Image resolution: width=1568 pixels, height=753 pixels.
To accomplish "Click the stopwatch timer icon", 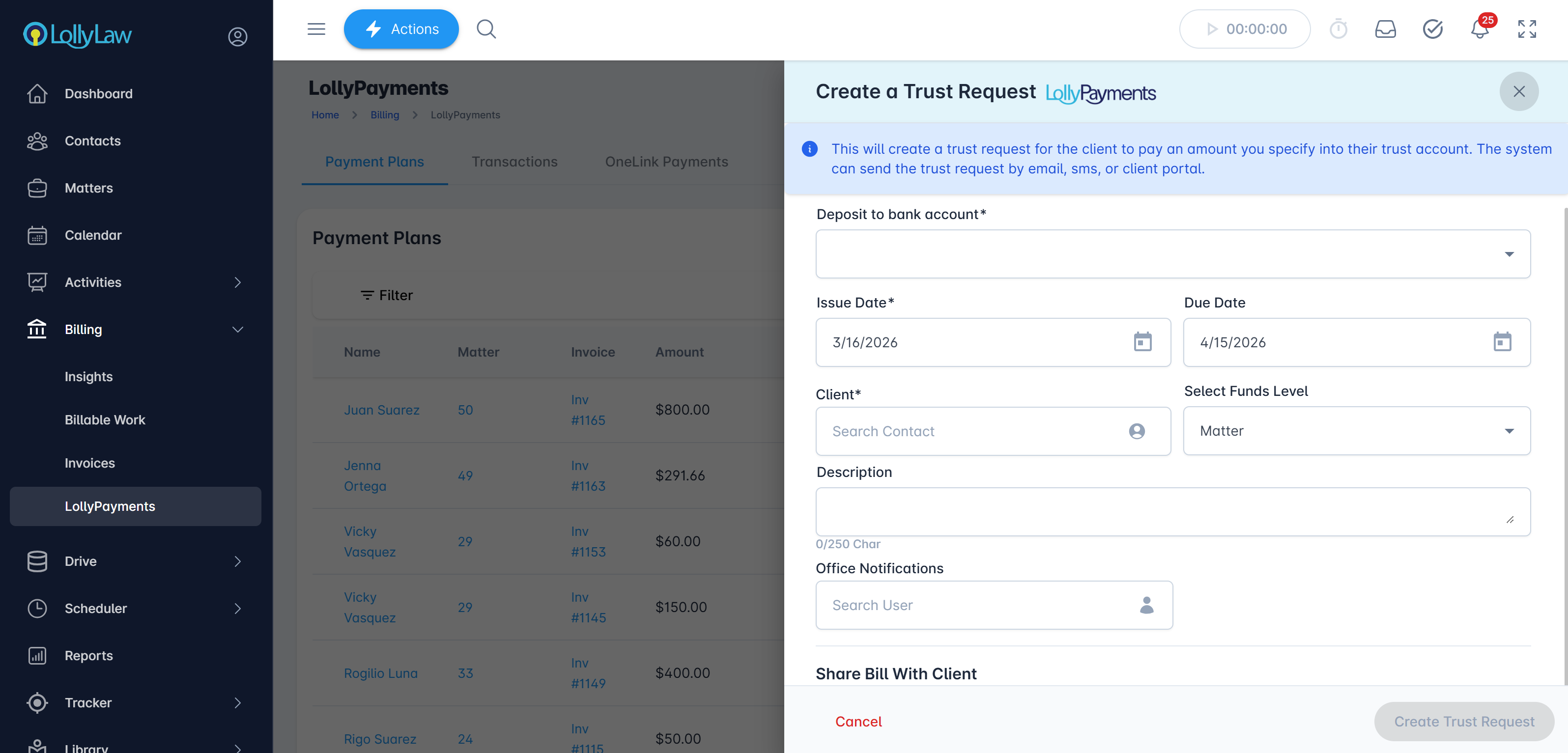I will 1338,29.
